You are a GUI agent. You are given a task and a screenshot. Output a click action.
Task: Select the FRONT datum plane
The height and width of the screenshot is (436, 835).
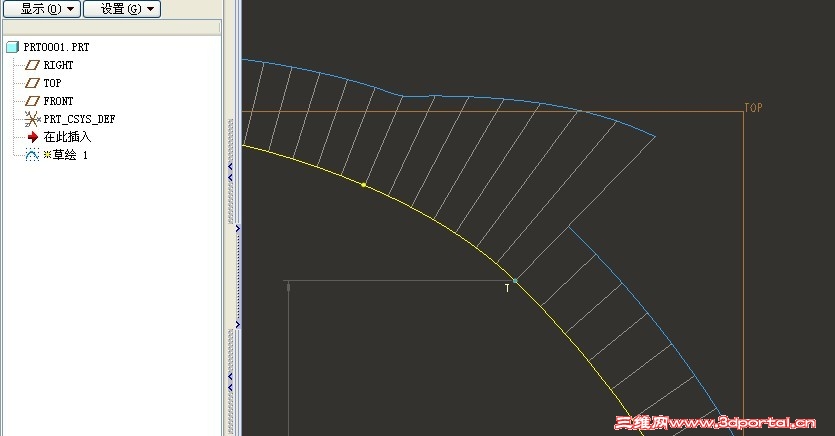tap(58, 101)
